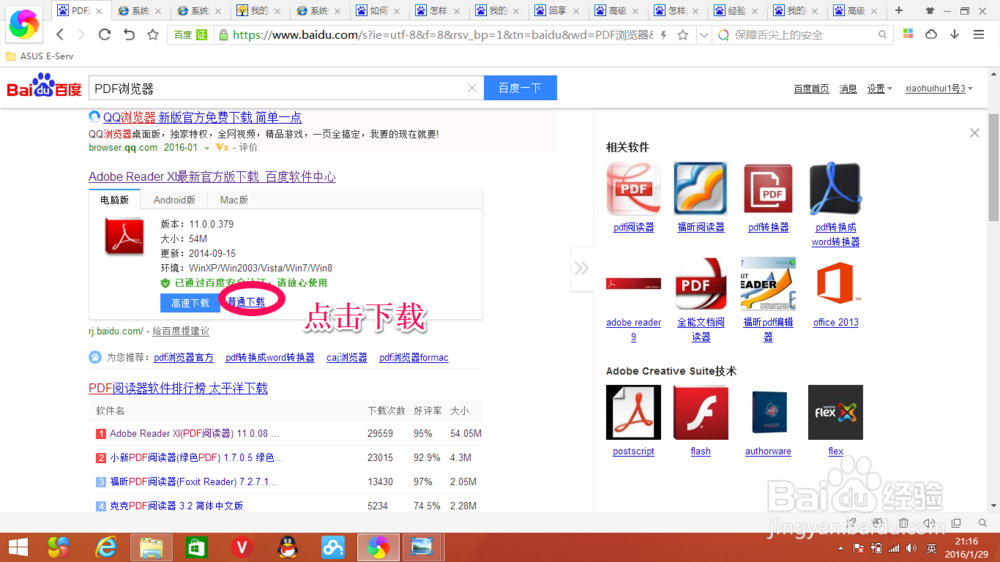Click the flash software icon
The height and width of the screenshot is (562, 1000).
coord(700,412)
